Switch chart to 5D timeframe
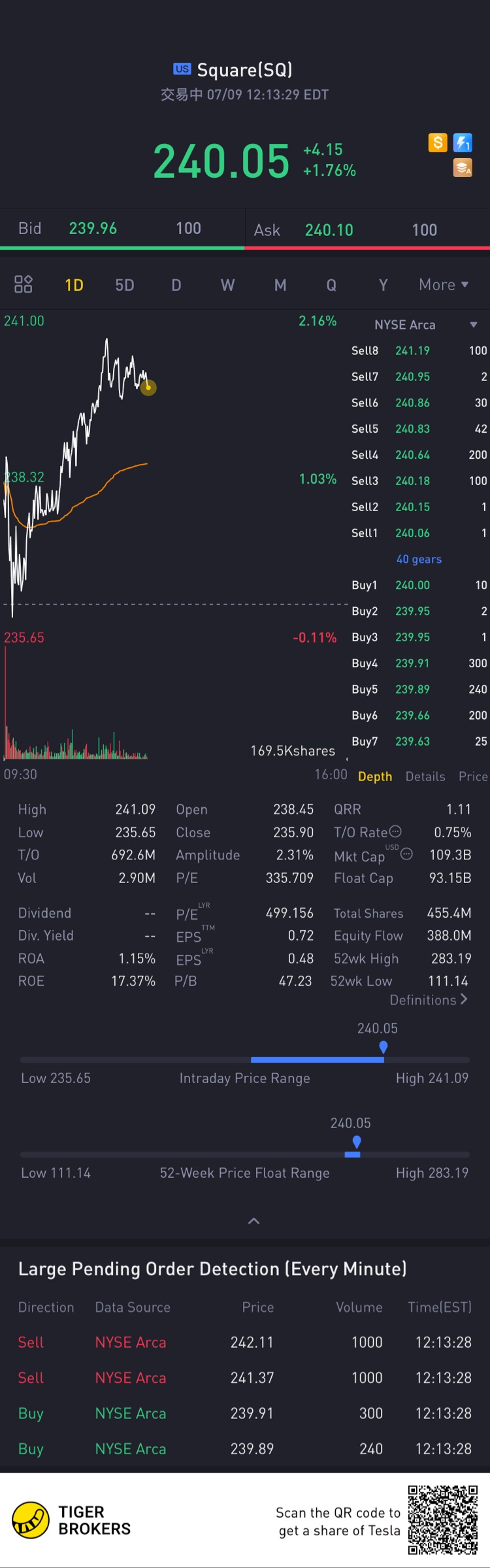This screenshot has height=1568, width=490. click(x=125, y=286)
